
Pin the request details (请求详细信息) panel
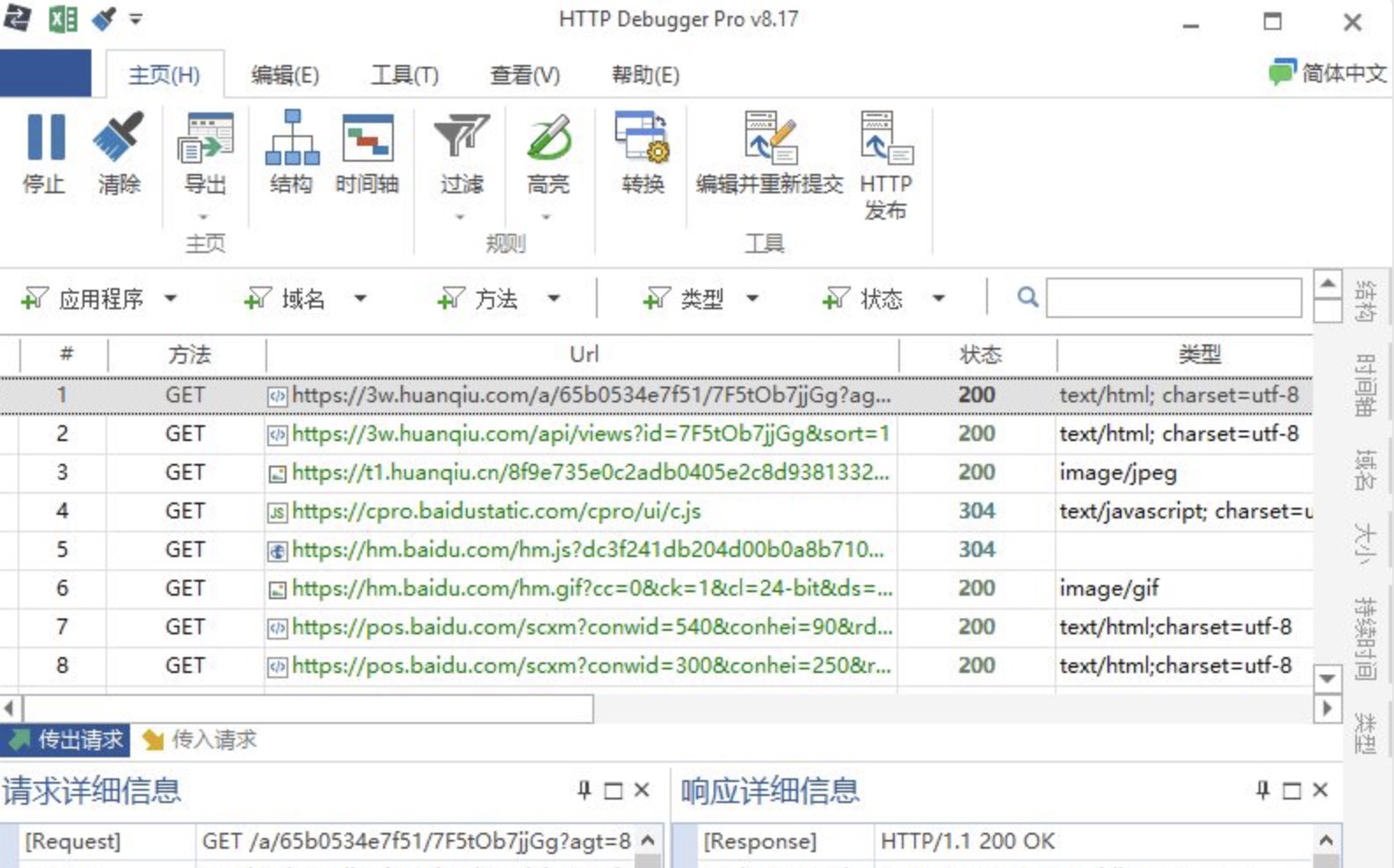[x=584, y=791]
